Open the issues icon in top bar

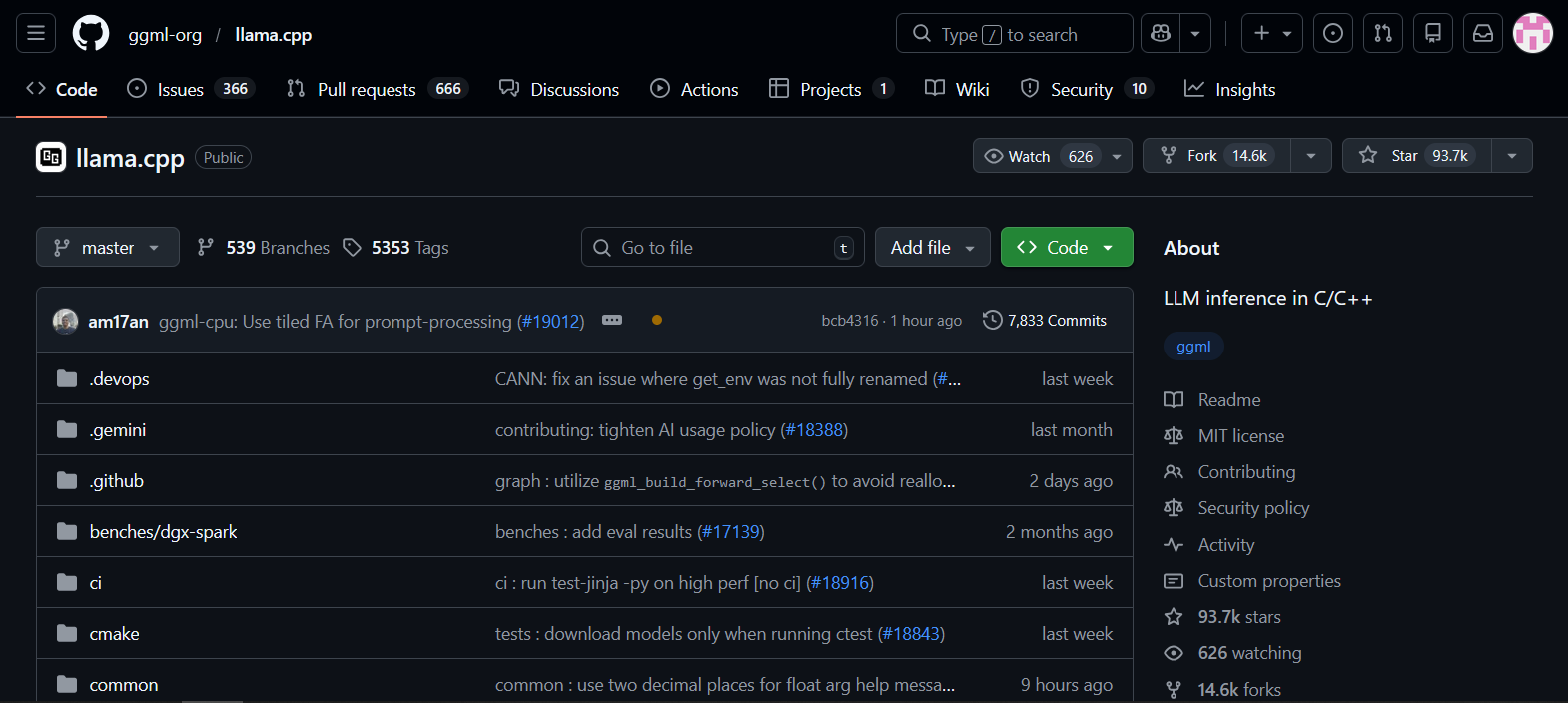click(x=1333, y=33)
